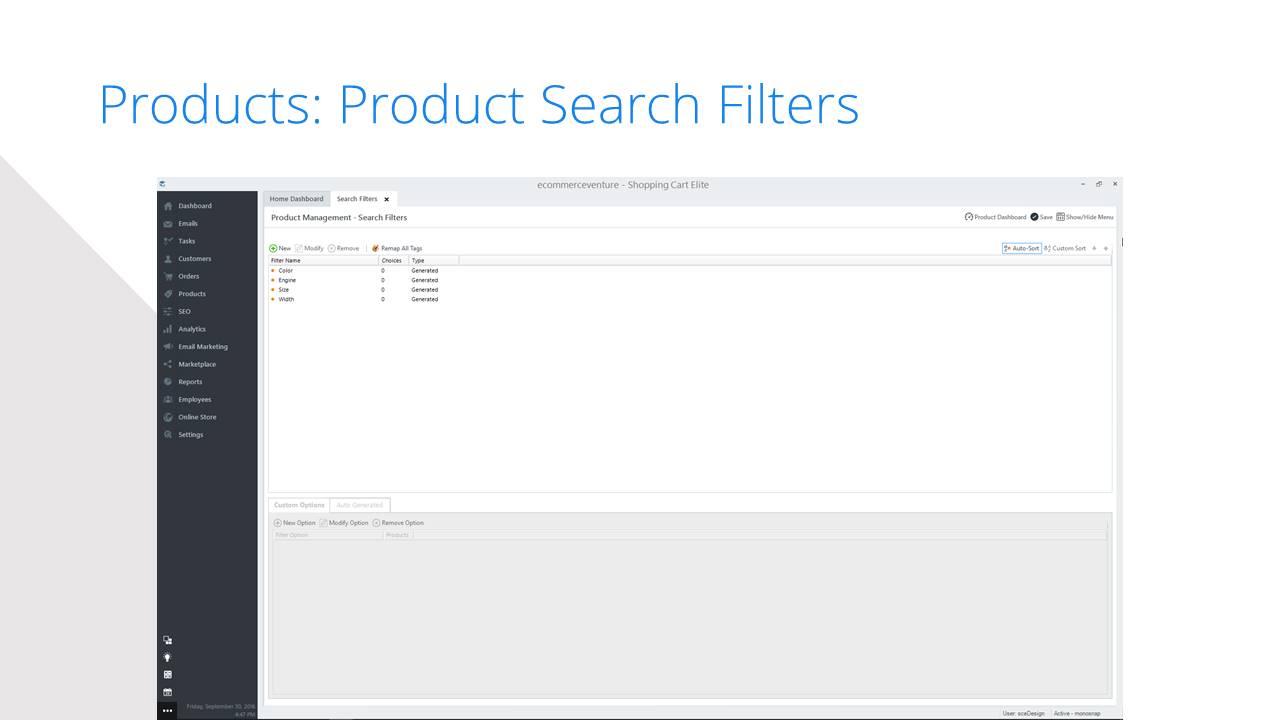Click the move down arrow

[1105, 248]
